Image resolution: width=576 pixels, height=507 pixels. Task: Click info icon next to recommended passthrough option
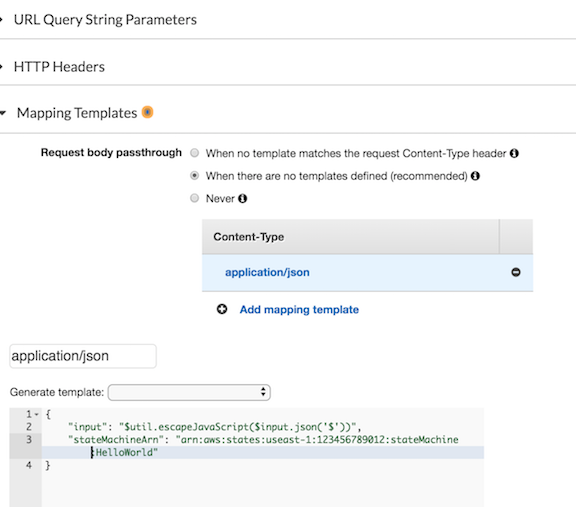pos(475,176)
